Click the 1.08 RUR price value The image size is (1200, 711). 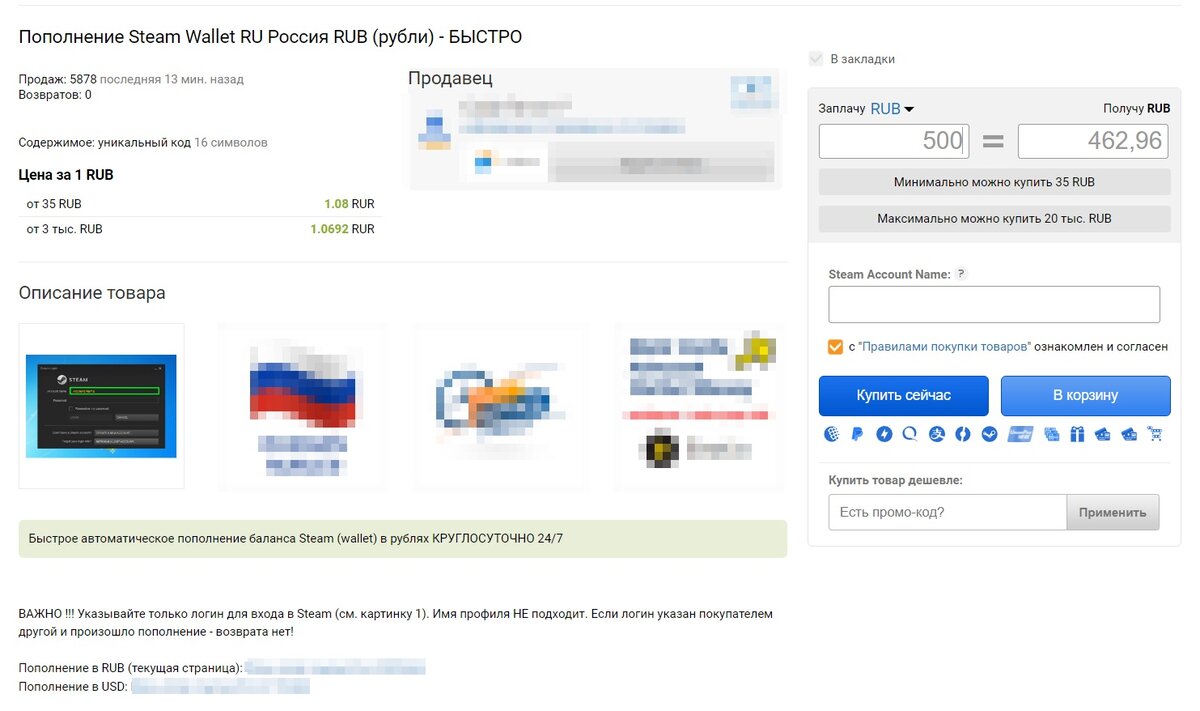click(x=349, y=204)
